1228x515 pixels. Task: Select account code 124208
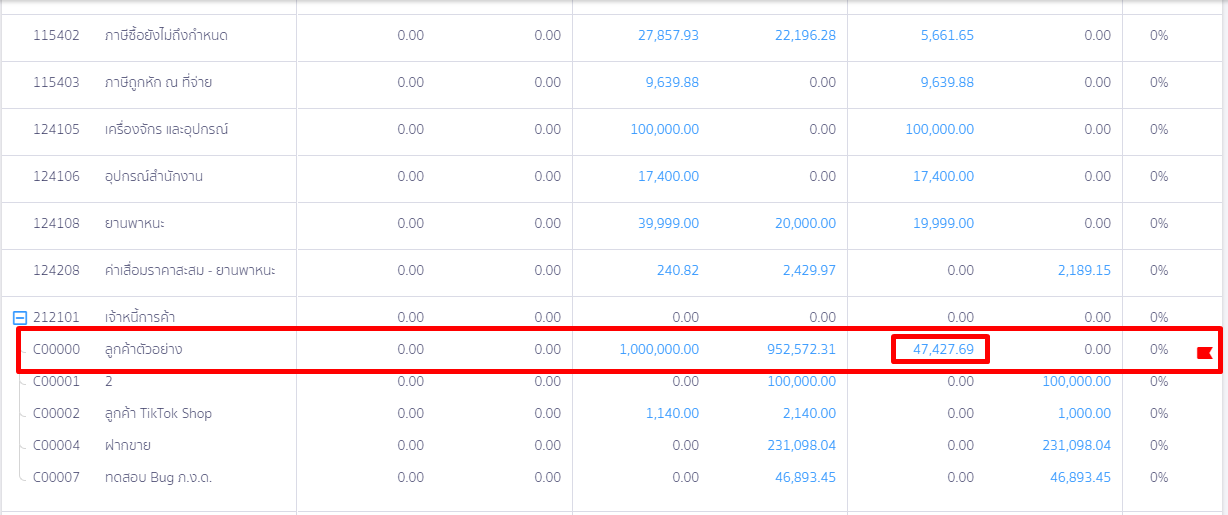pyautogui.click(x=56, y=271)
